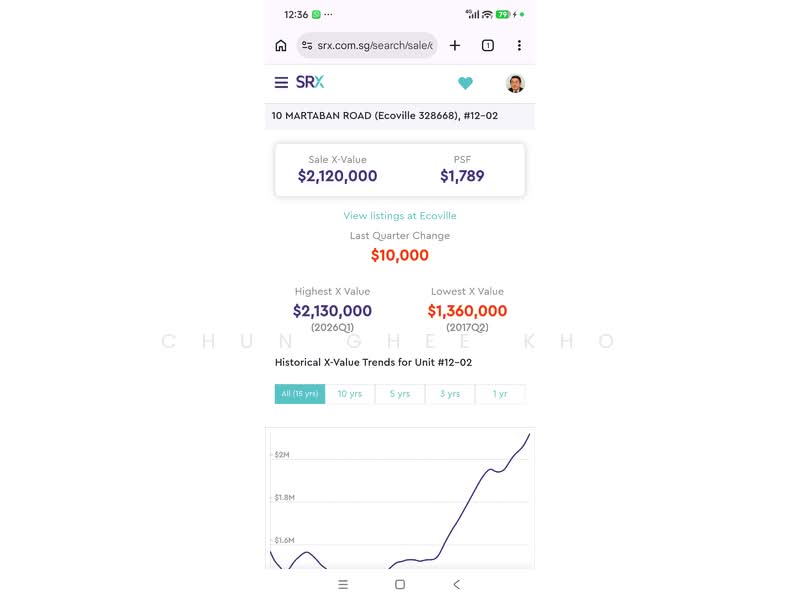The height and width of the screenshot is (600, 800).
Task: Tap the browser home icon
Action: click(x=281, y=45)
